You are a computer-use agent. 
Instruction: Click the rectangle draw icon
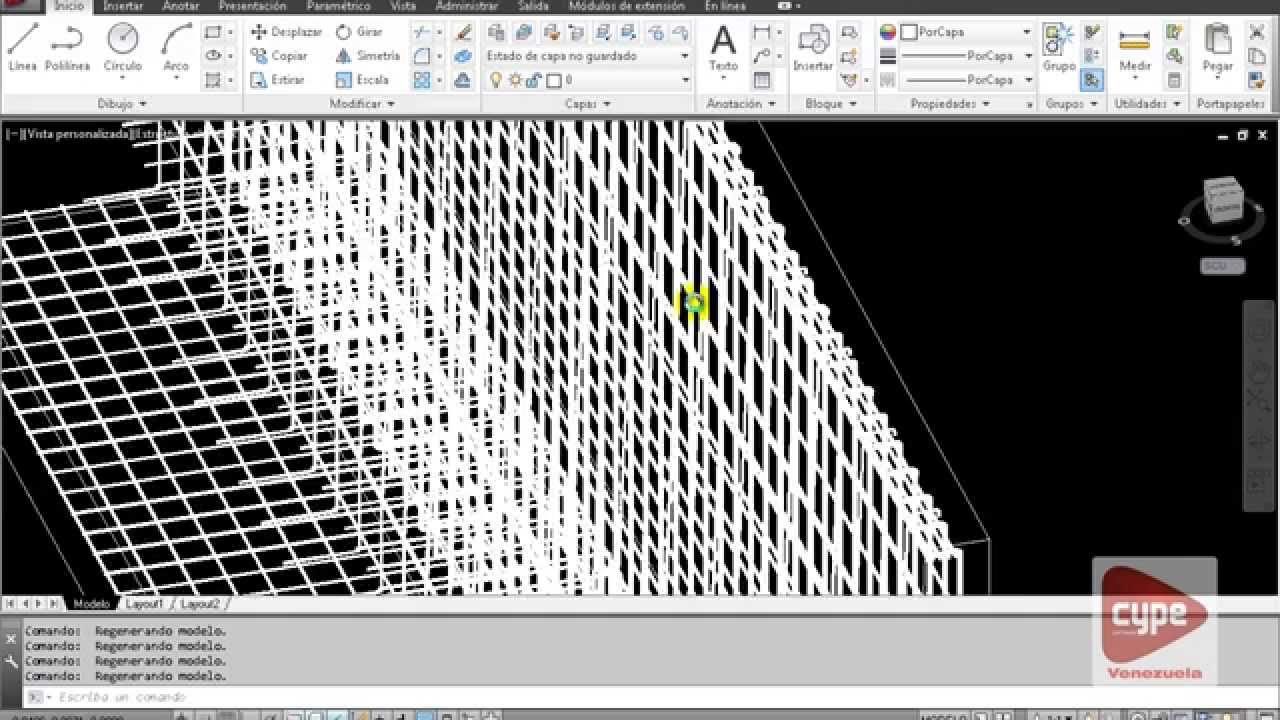(x=213, y=32)
